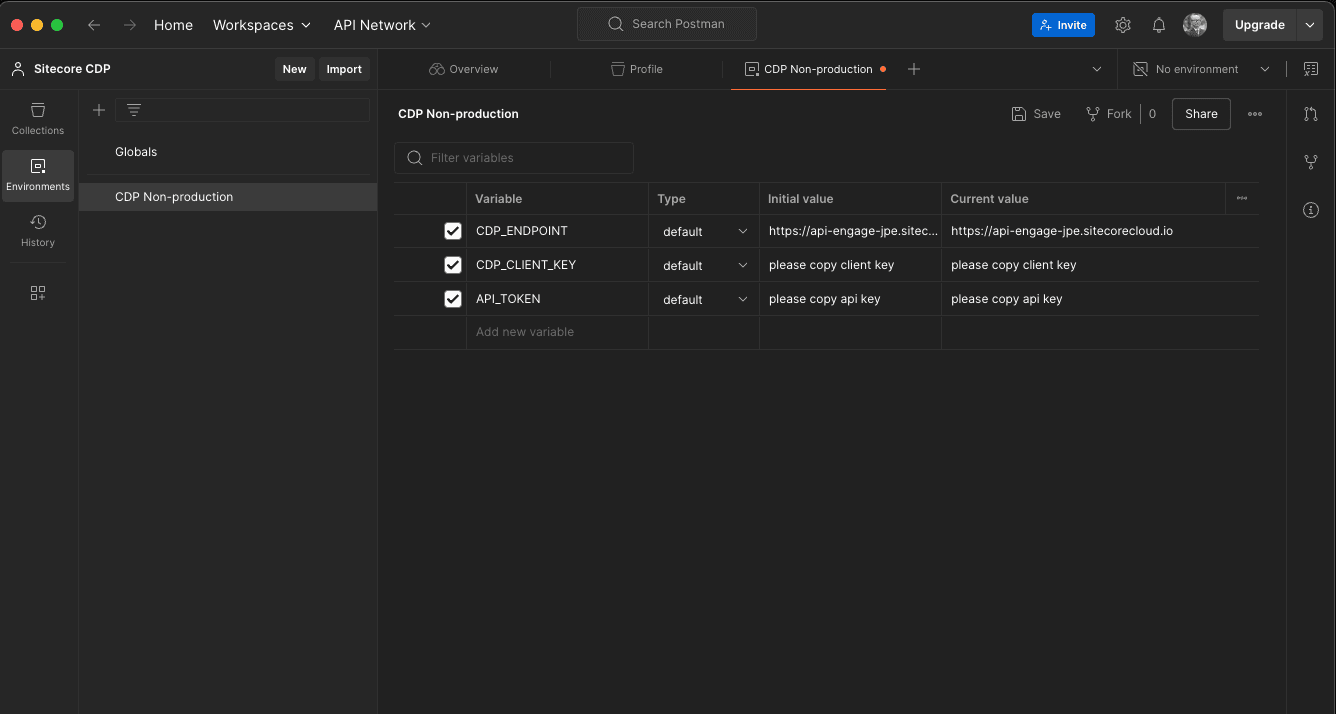Disable the API_TOKEN variable checkbox
This screenshot has width=1336, height=714.
point(453,299)
